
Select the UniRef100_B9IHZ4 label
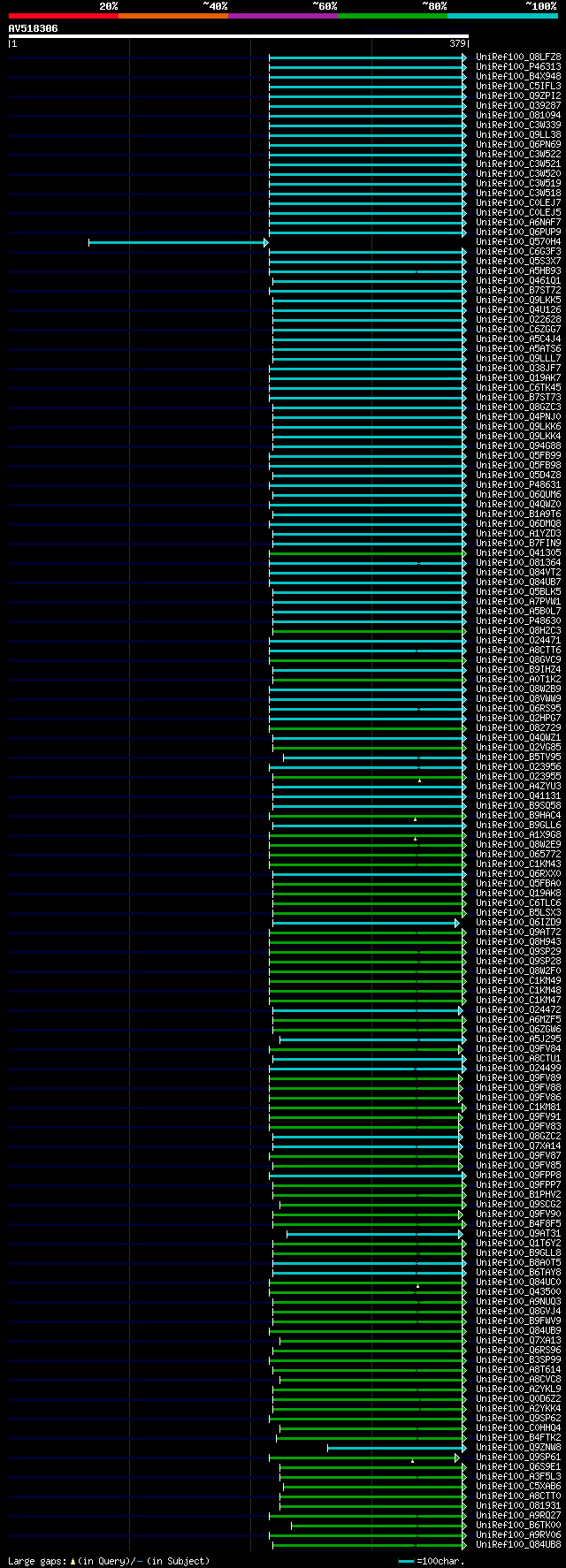(518, 669)
